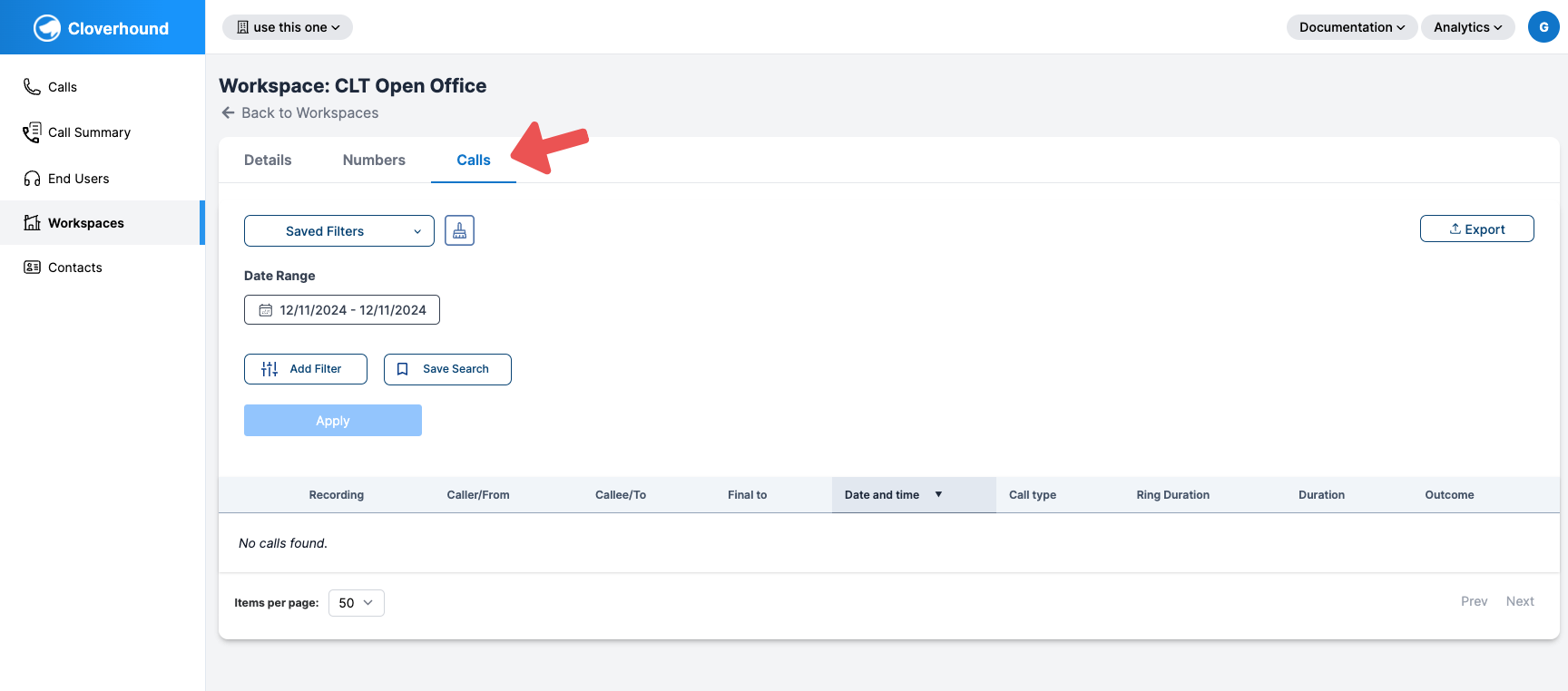Click the 'Items per page:' label

(x=277, y=603)
